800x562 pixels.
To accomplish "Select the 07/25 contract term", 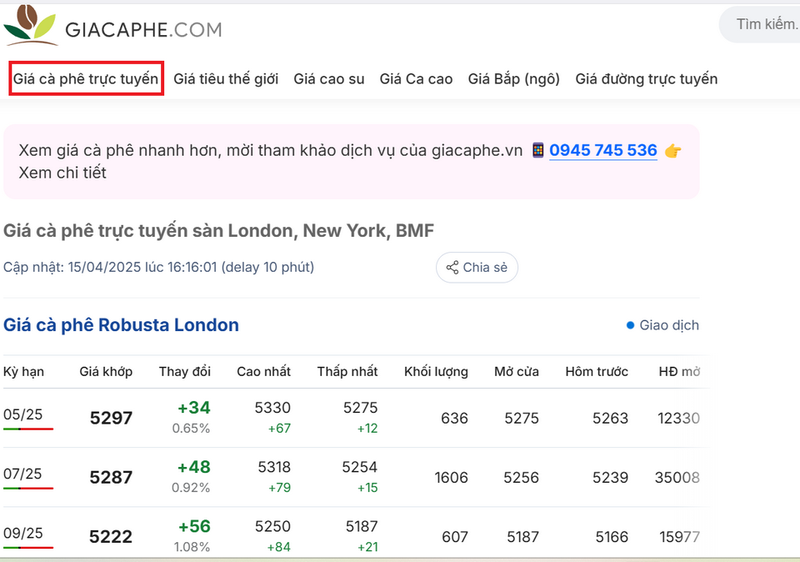I will (x=22, y=474).
